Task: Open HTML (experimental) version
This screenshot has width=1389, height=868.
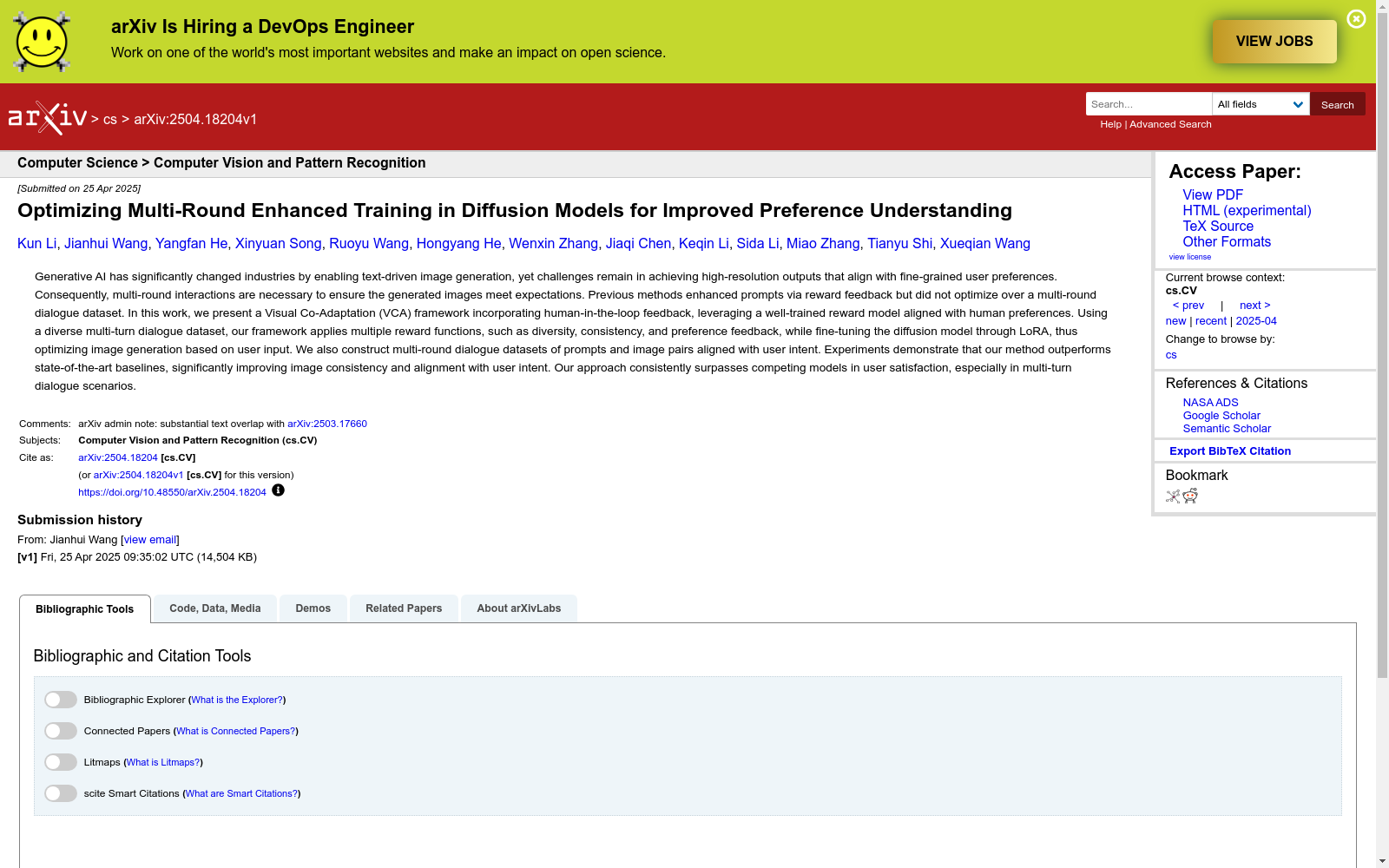Action: pyautogui.click(x=1247, y=211)
